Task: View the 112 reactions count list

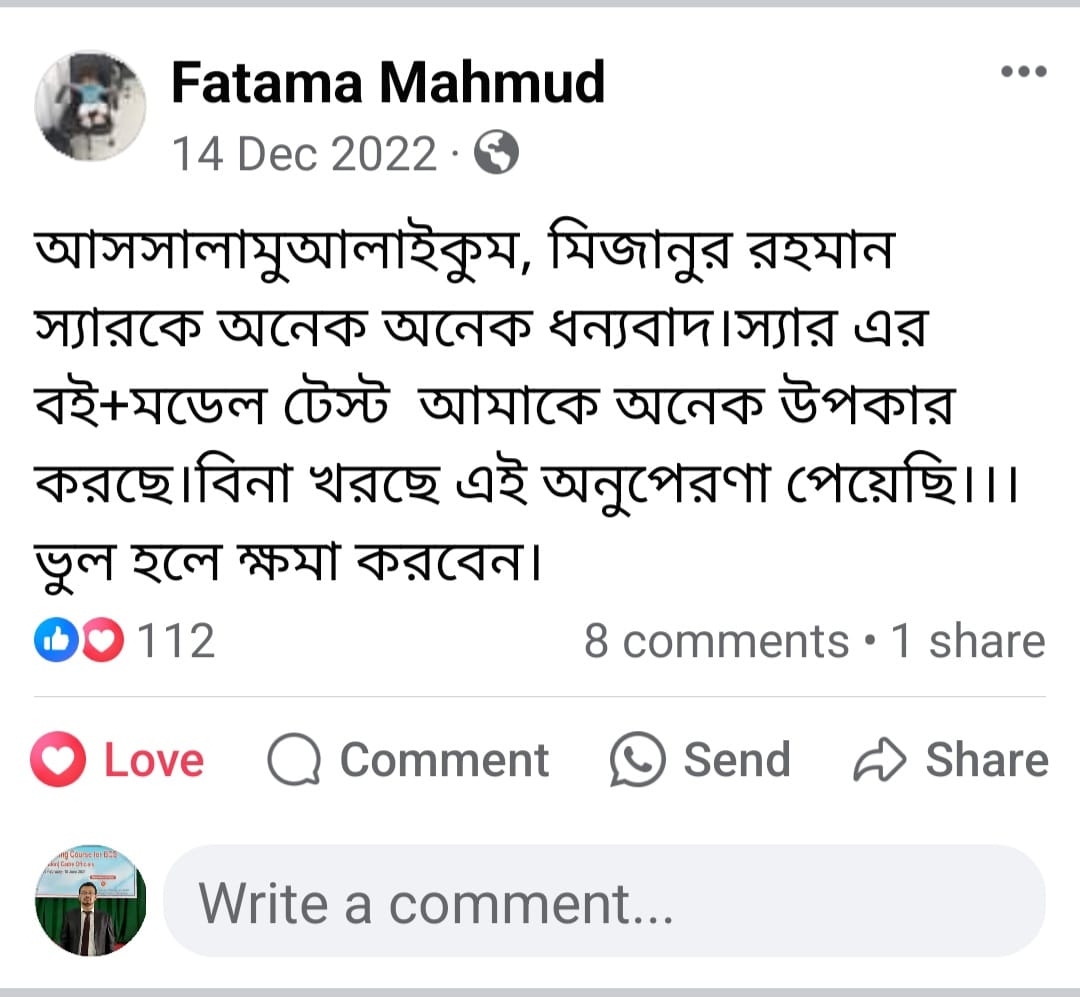Action: pyautogui.click(x=175, y=641)
